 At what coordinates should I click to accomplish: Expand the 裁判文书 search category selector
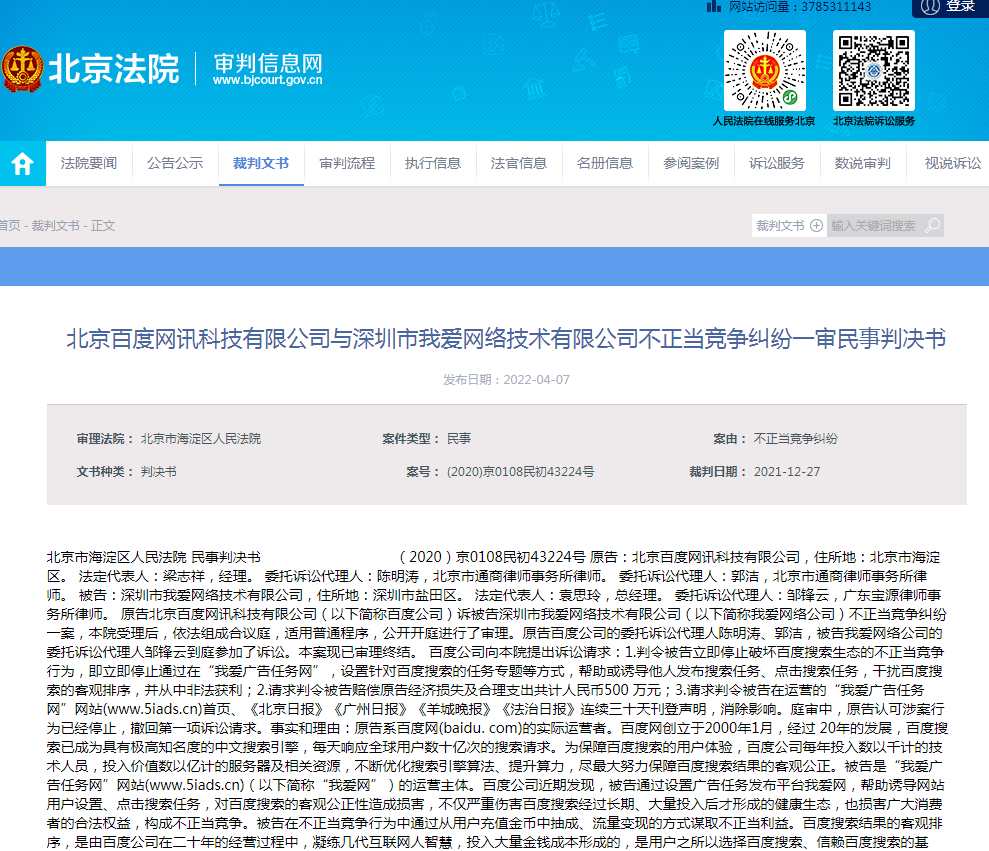789,225
